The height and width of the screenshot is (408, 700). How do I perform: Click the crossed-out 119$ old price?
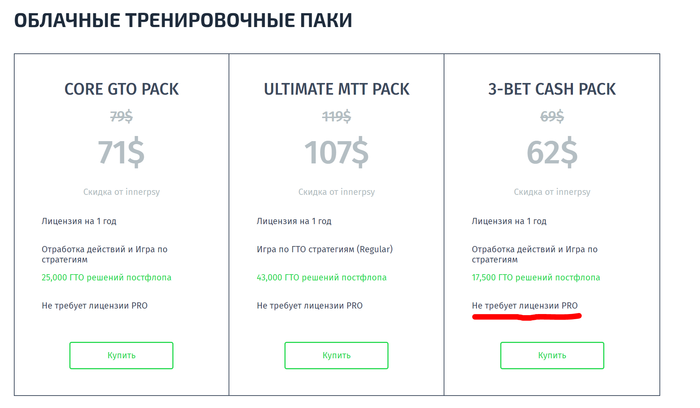click(x=336, y=116)
